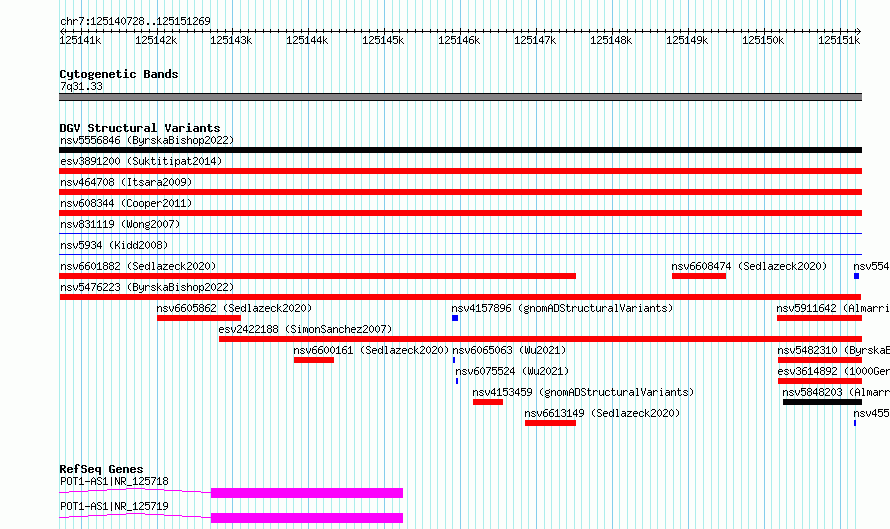Open the nsv6601882 (Sedlazeck2020) label
890x529 pixels.
coord(138,266)
